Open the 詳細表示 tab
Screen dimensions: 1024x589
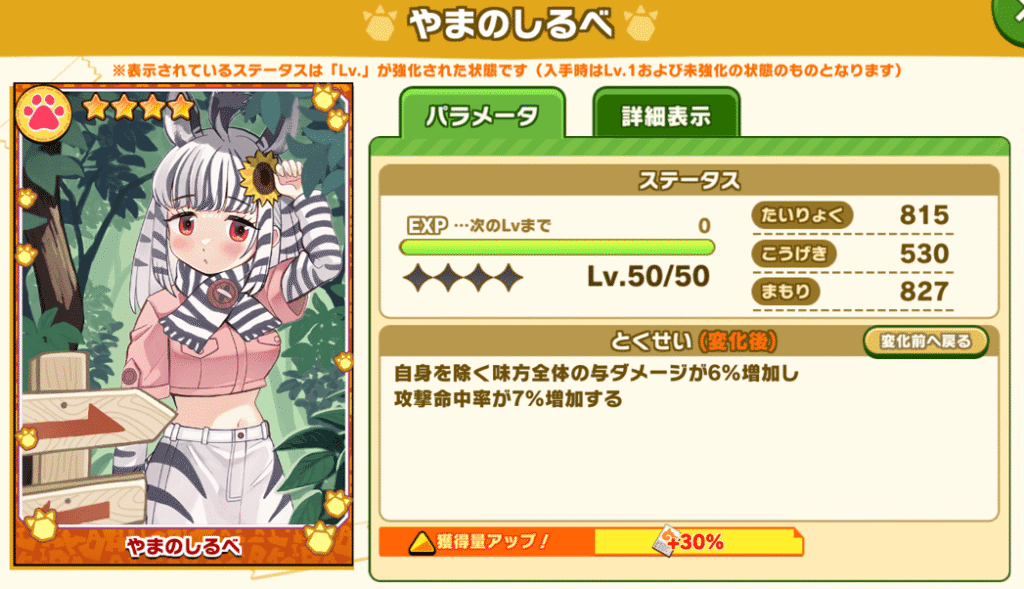coord(665,116)
